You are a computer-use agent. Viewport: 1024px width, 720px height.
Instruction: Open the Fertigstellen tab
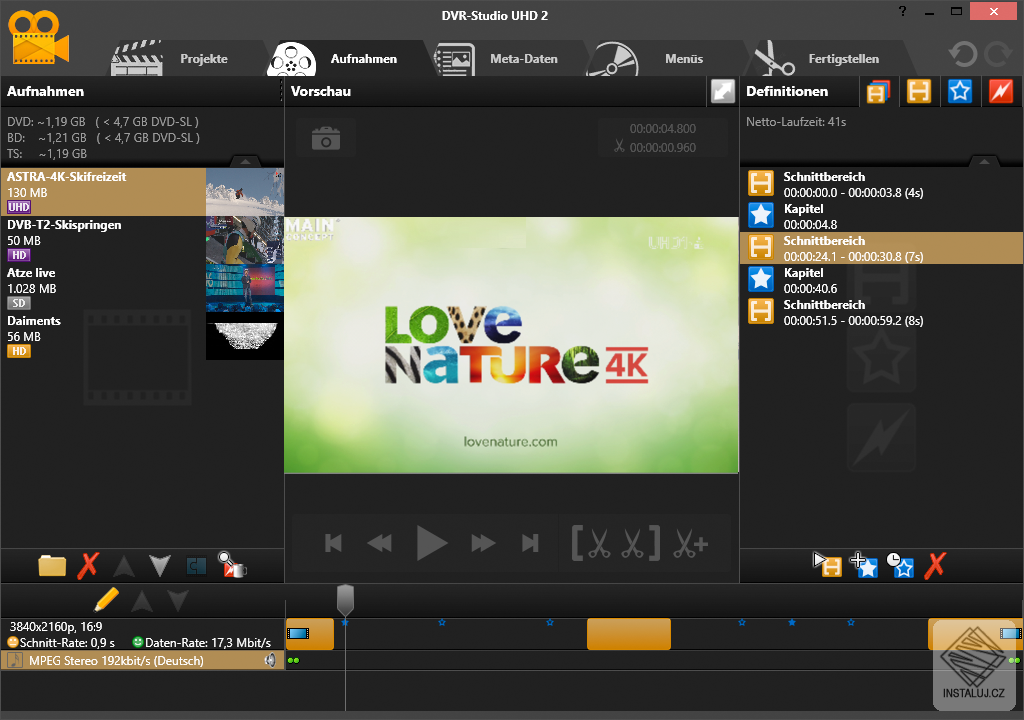pos(842,59)
